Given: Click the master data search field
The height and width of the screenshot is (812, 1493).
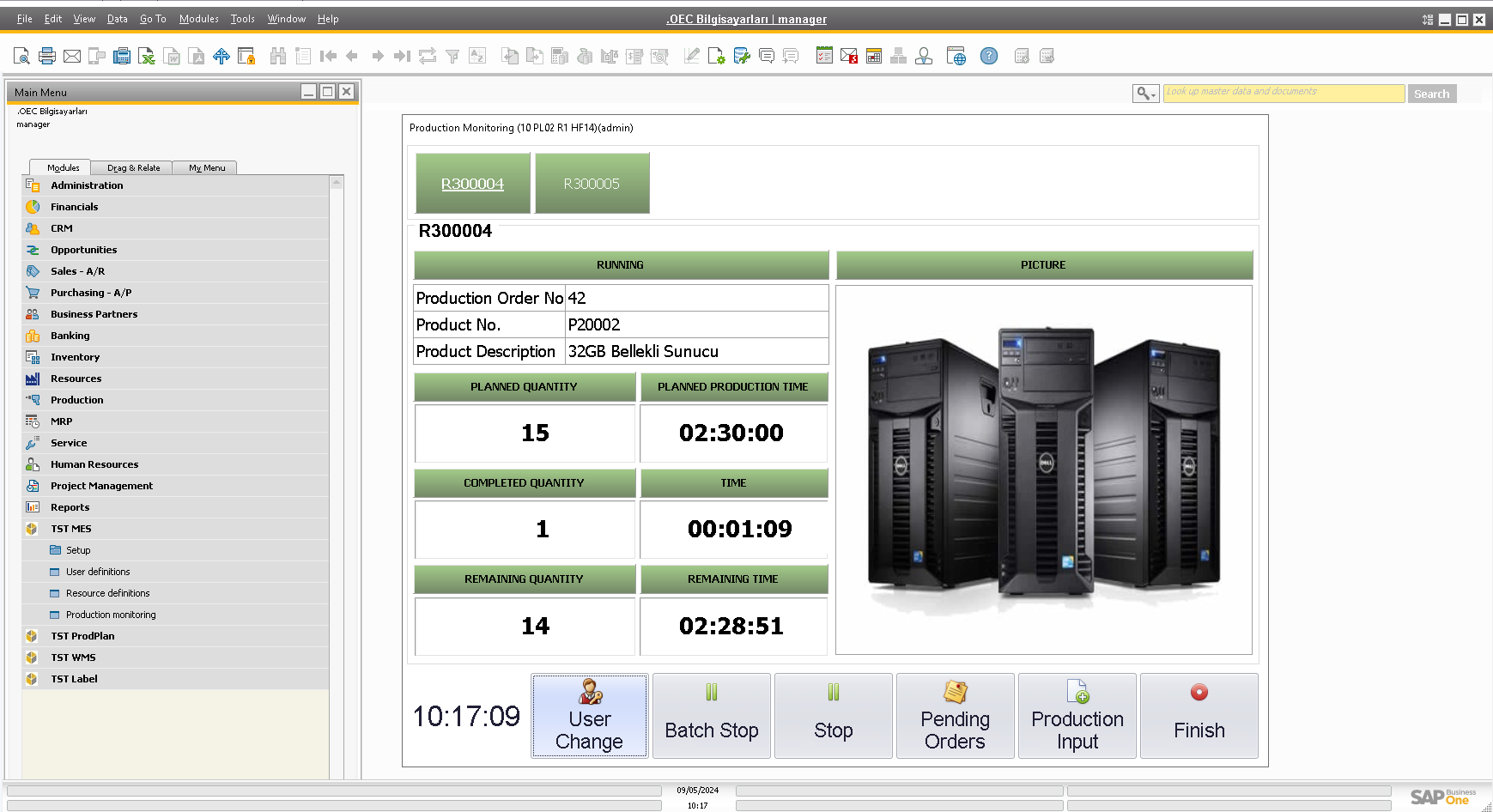Looking at the screenshot, I should pos(1283,94).
